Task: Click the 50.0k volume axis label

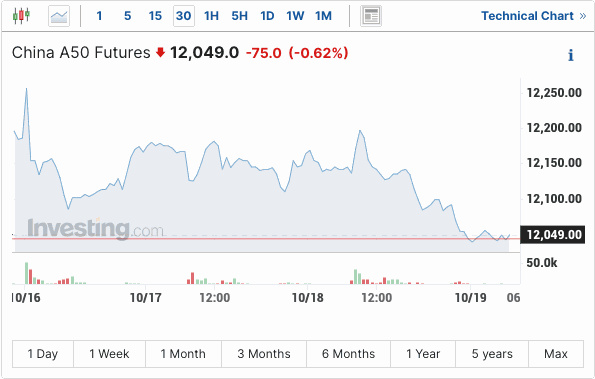Action: pos(542,263)
